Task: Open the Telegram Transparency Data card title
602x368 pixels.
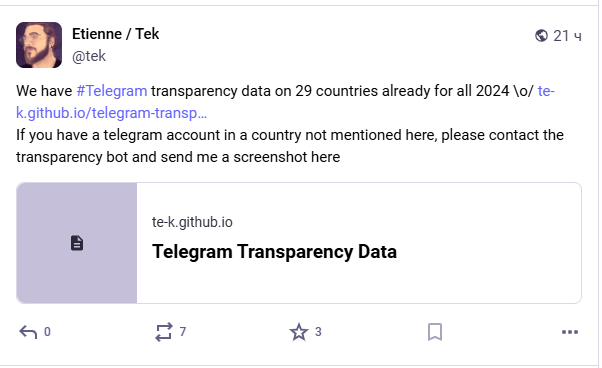Action: click(x=274, y=252)
